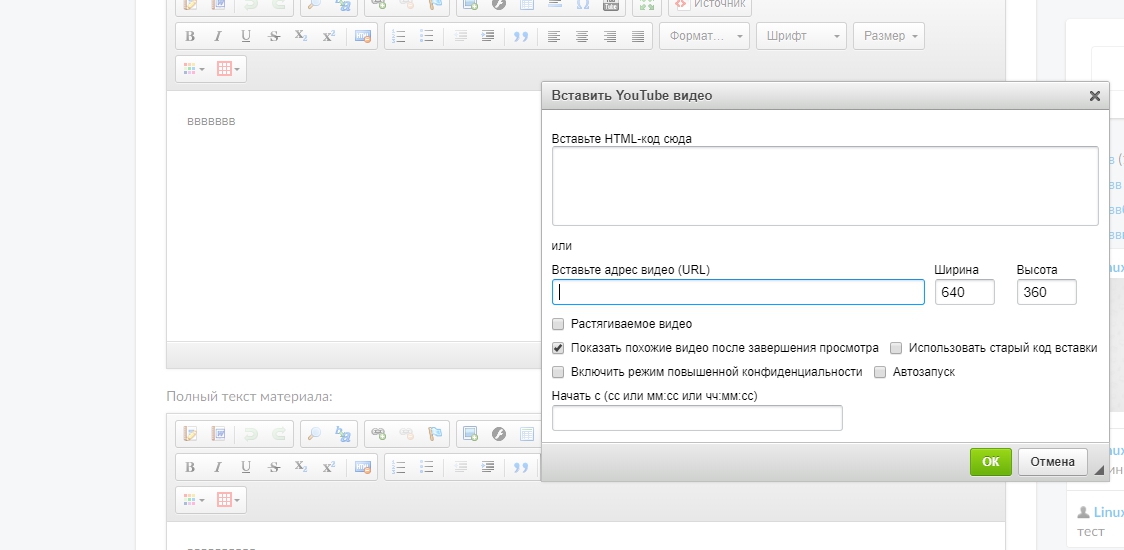Toggle Italic in the вввввв editor toolbar
The height and width of the screenshot is (550, 1124).
point(218,37)
